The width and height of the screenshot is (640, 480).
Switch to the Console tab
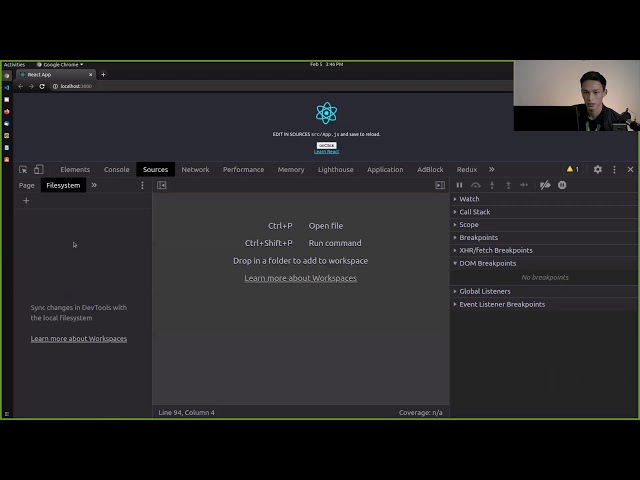click(x=116, y=169)
